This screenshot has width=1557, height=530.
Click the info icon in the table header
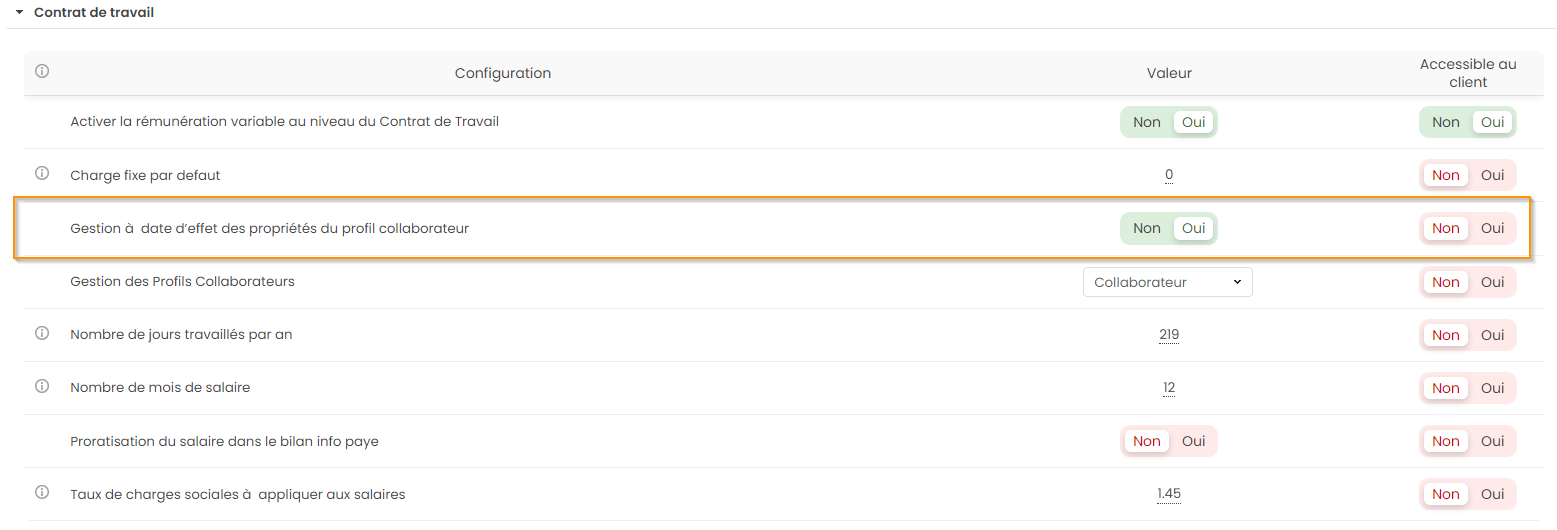(x=42, y=72)
